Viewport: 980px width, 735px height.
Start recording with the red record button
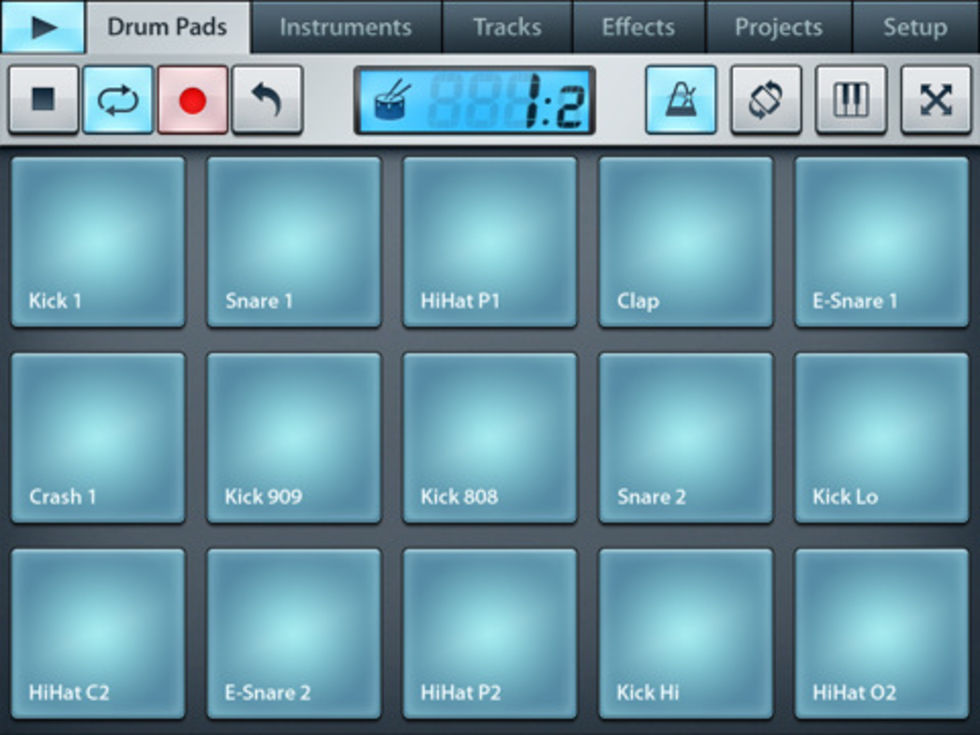coord(192,99)
